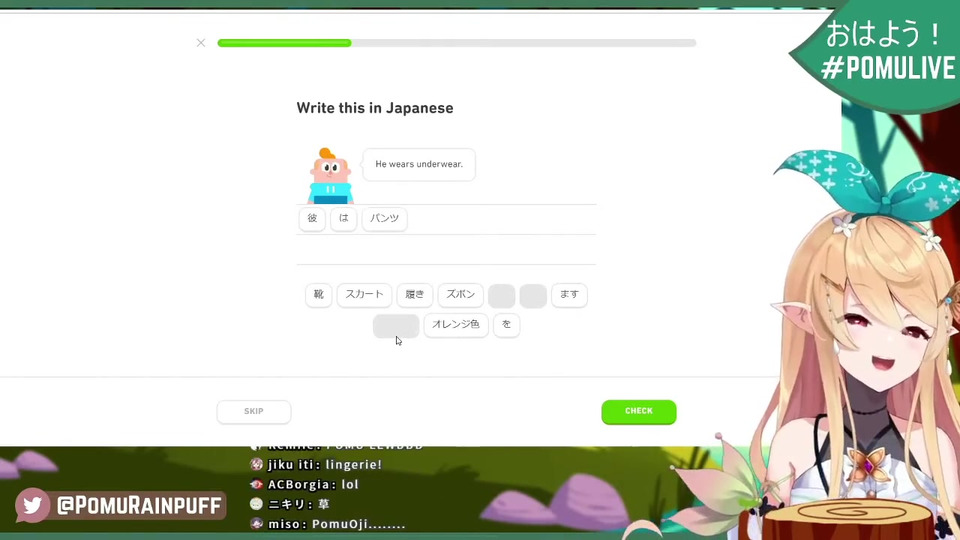Remove the placed 彼 word tile
Screen dimensions: 960x540
tap(312, 219)
